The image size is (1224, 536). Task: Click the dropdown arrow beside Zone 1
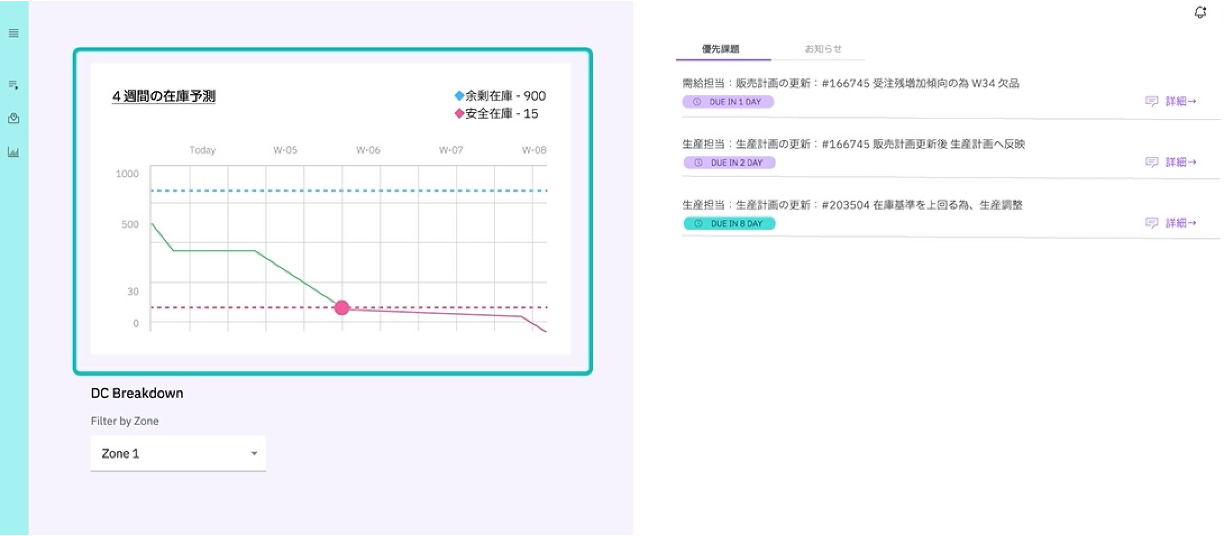[253, 454]
